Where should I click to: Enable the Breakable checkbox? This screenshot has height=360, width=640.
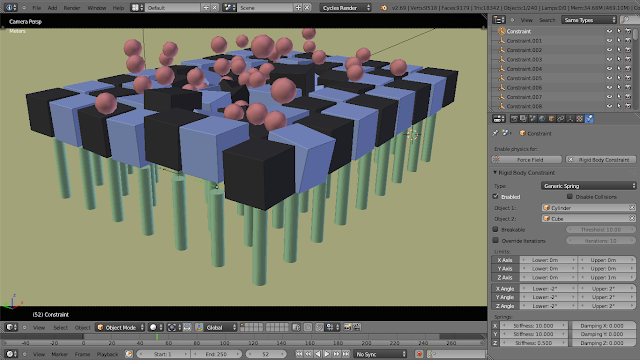coord(496,230)
